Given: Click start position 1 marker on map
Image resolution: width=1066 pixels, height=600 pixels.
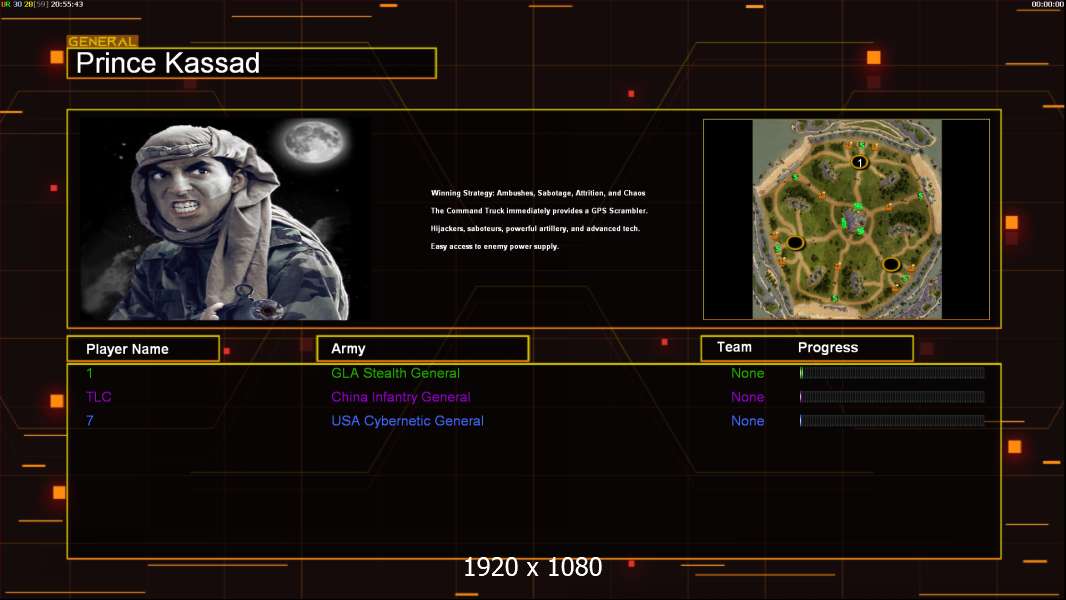Looking at the screenshot, I should [859, 162].
